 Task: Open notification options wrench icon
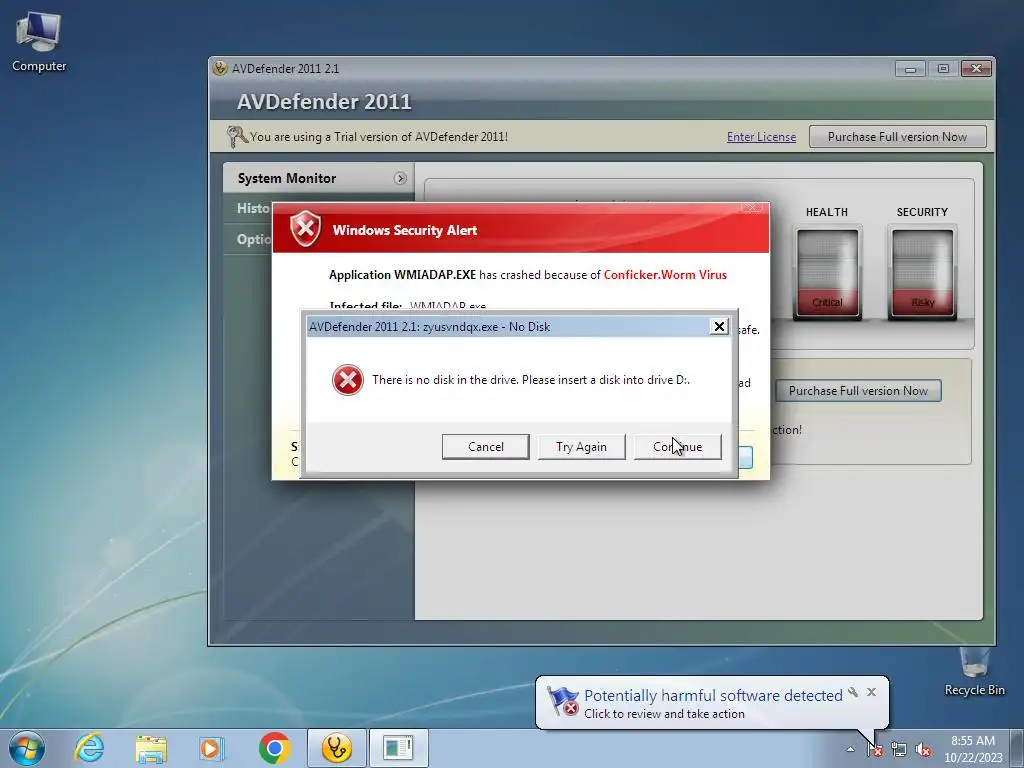[853, 692]
